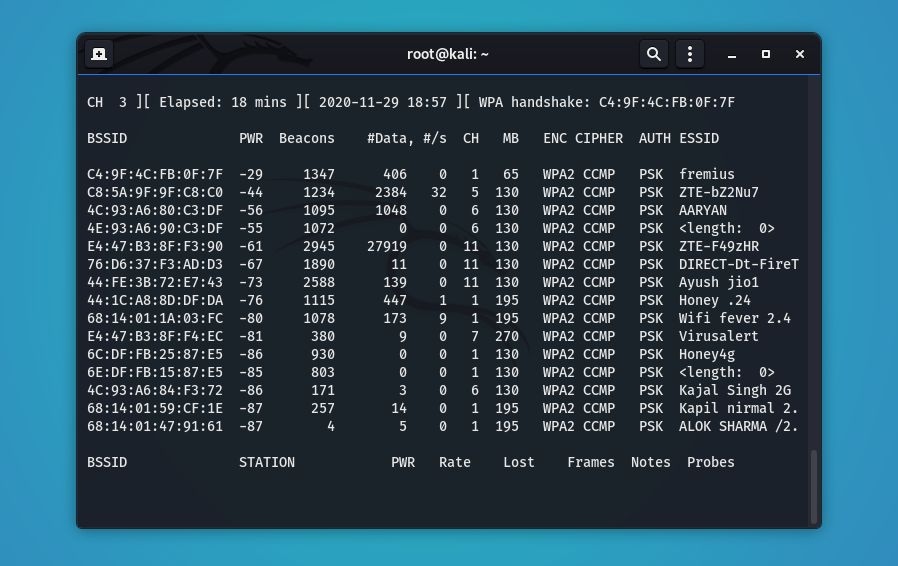Select BSSID 68:14:01:47:91:61
The width and height of the screenshot is (898, 566).
coord(155,427)
